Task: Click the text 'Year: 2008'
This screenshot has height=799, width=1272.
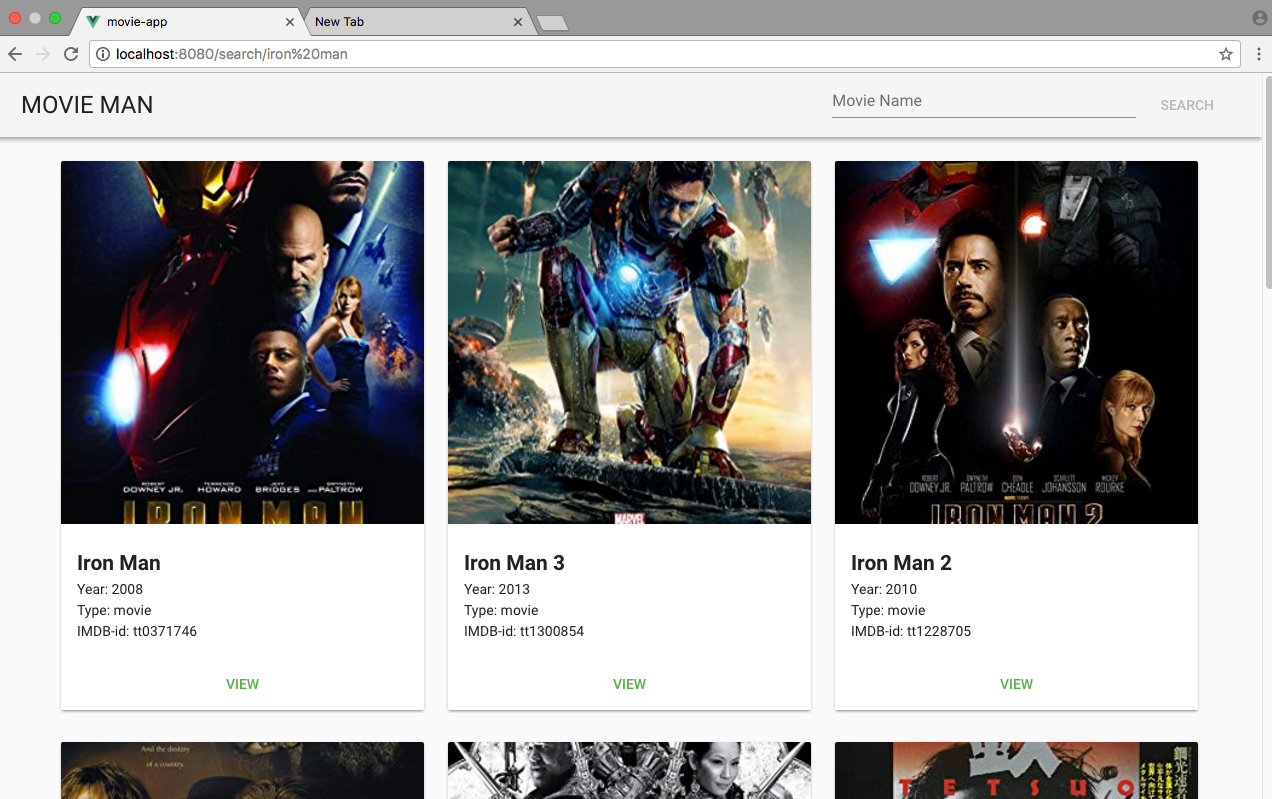Action: 110,589
